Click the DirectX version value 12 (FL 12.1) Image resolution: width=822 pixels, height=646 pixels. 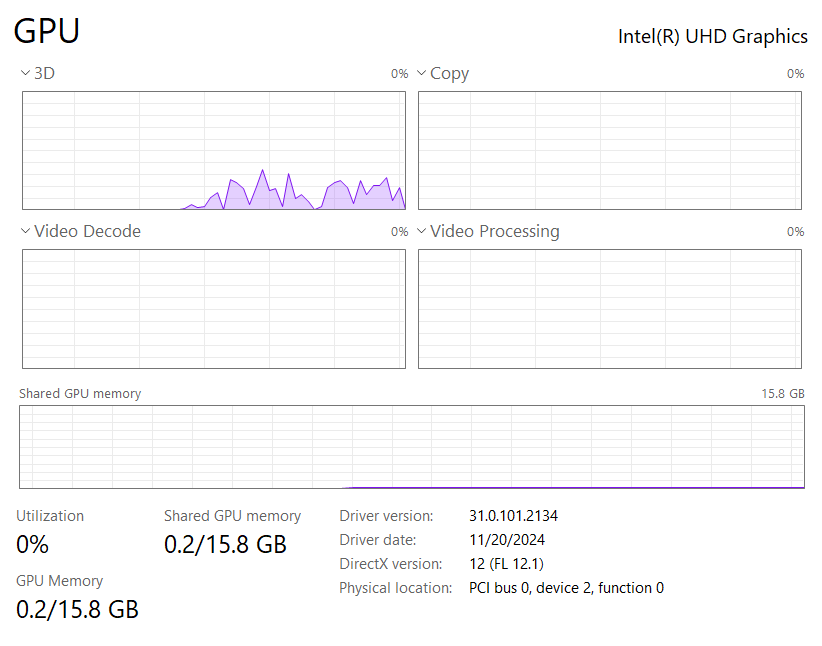pos(506,564)
